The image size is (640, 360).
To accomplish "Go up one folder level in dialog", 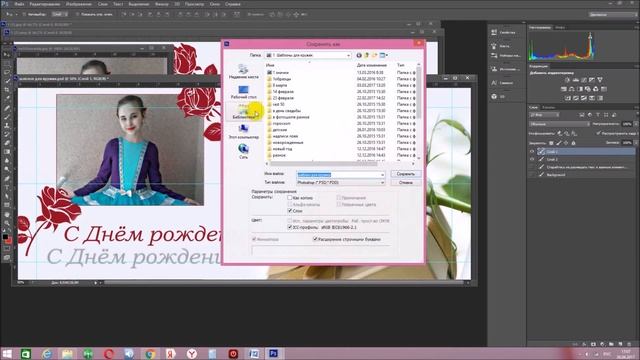I will (367, 55).
